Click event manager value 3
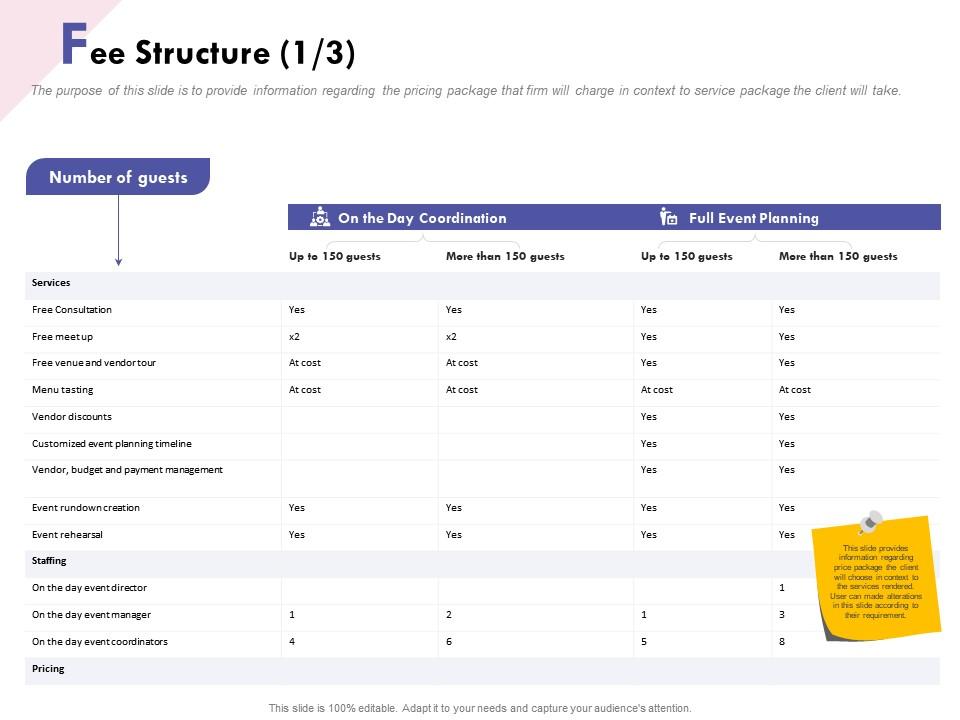 (782, 615)
